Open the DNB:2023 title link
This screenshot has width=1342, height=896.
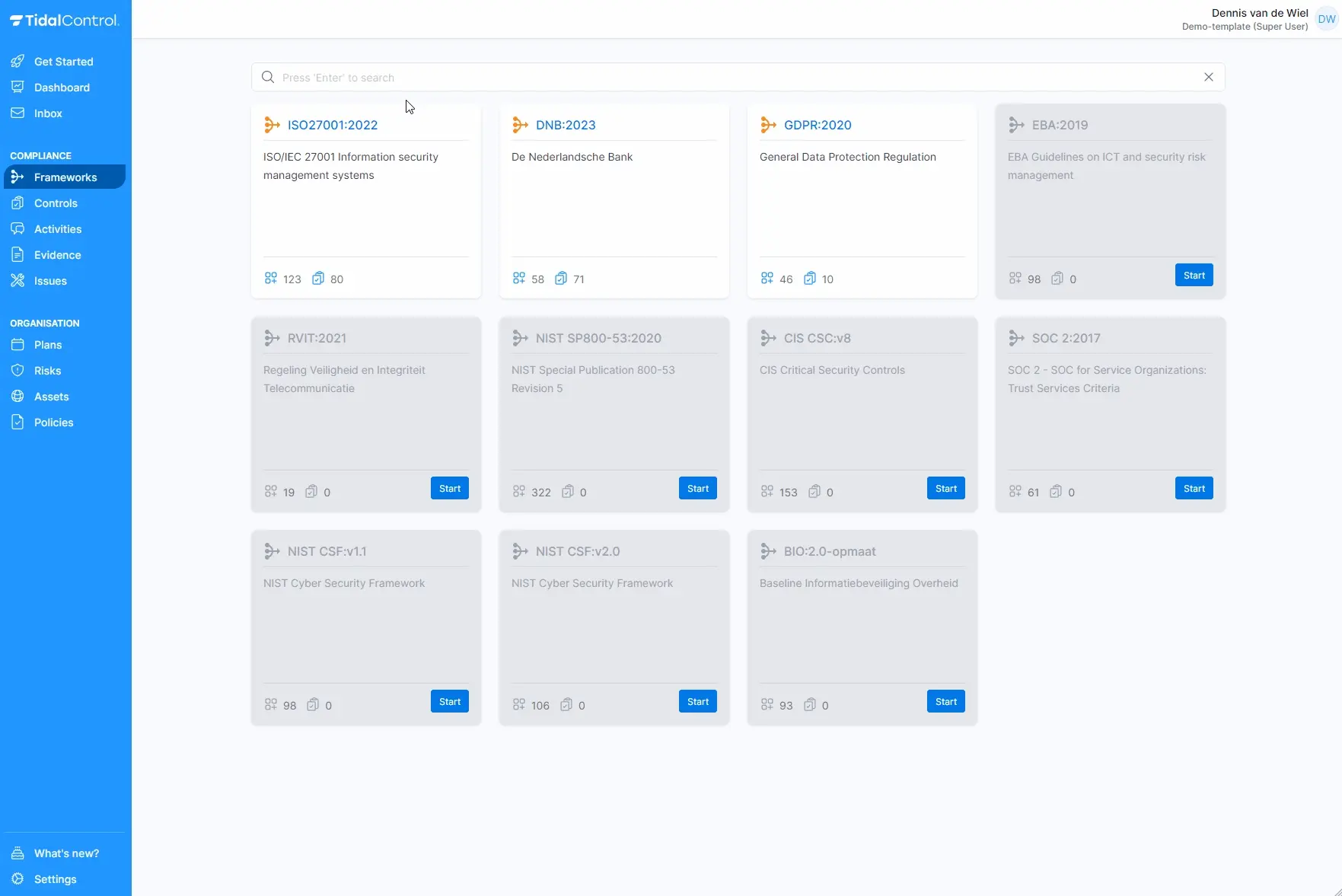pos(566,125)
